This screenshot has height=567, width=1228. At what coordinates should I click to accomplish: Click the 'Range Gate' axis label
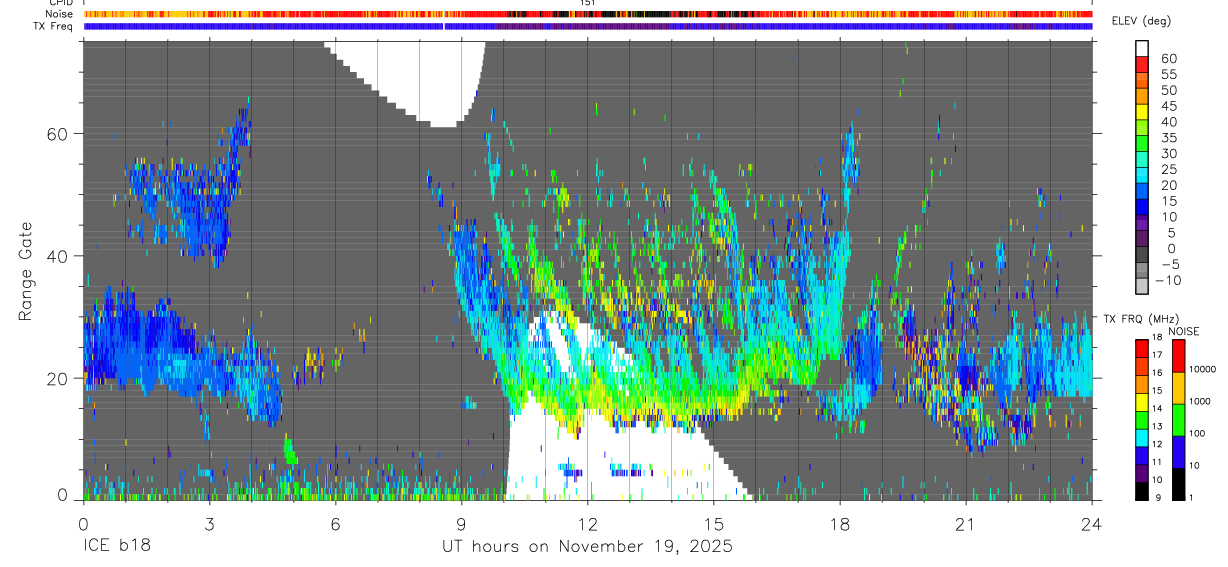tap(26, 271)
